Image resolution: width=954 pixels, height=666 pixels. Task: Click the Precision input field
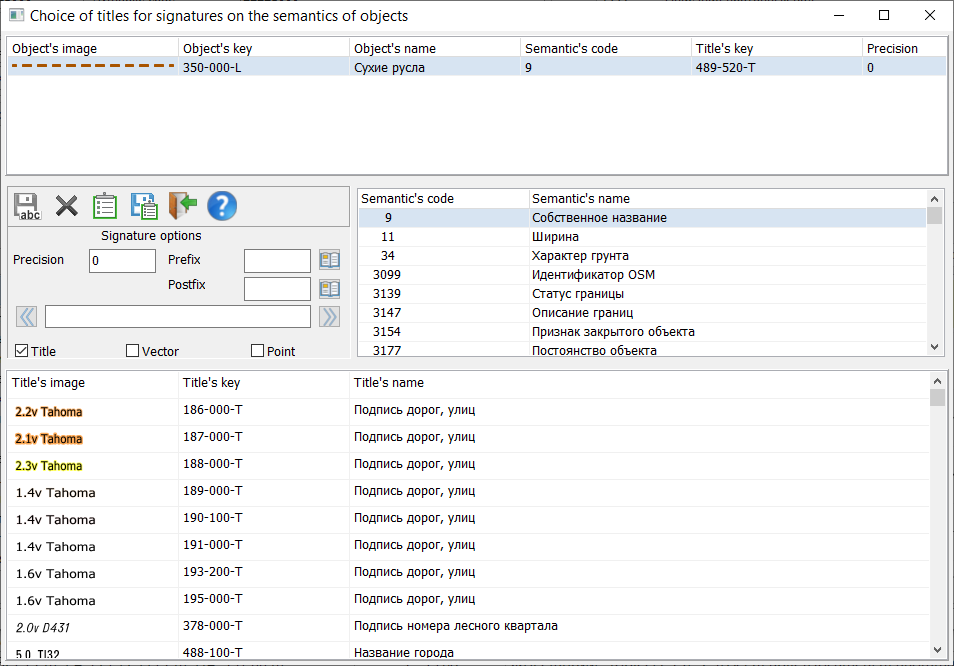point(122,261)
